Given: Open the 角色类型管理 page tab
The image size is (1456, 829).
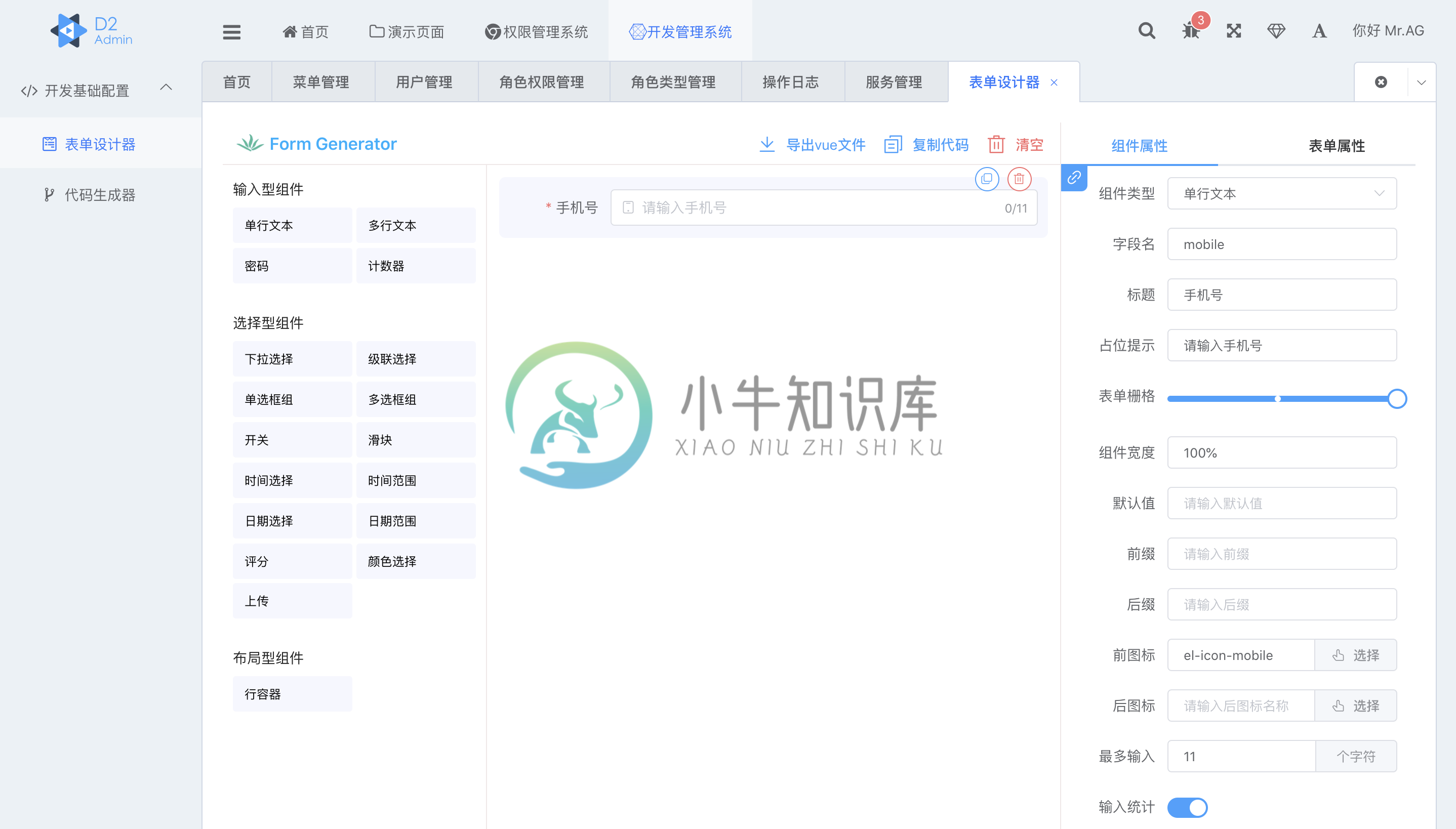Looking at the screenshot, I should pyautogui.click(x=673, y=82).
